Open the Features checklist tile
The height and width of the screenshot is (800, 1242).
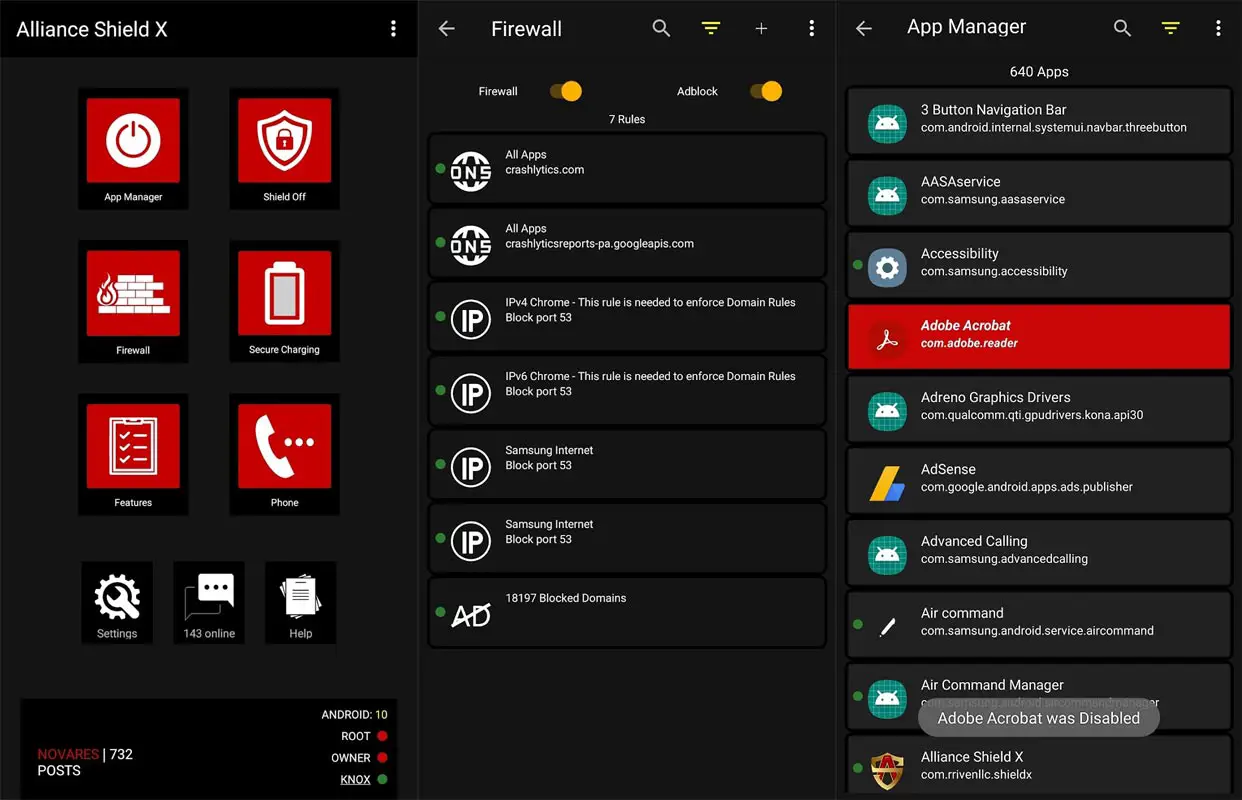click(x=133, y=454)
